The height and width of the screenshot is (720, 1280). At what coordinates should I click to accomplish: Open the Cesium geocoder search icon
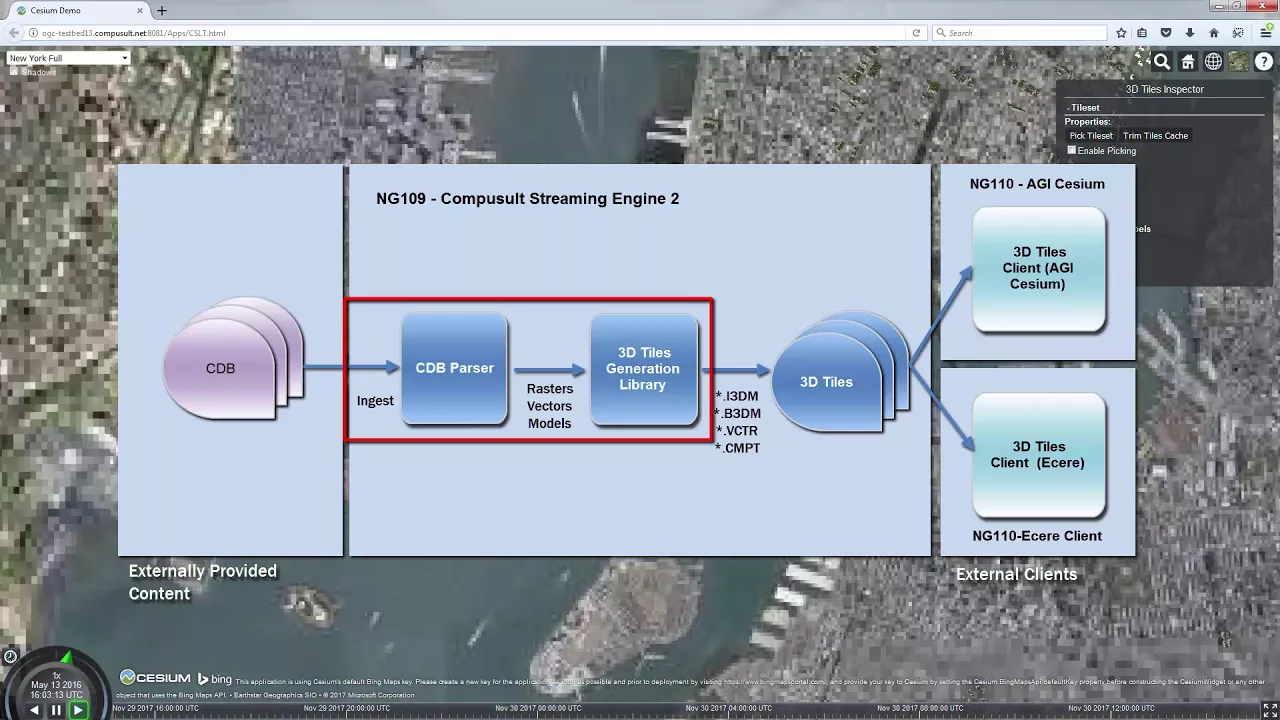1162,62
